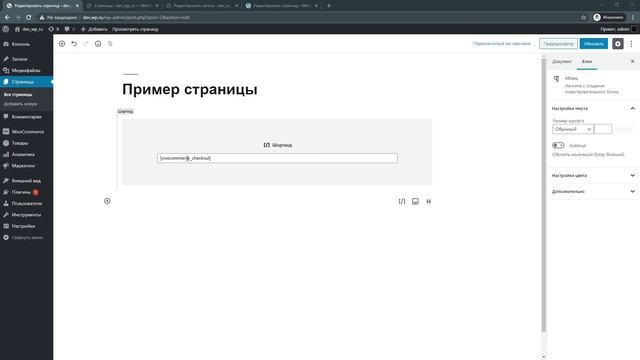Insert a shortcode block shortcut icon

coord(402,201)
